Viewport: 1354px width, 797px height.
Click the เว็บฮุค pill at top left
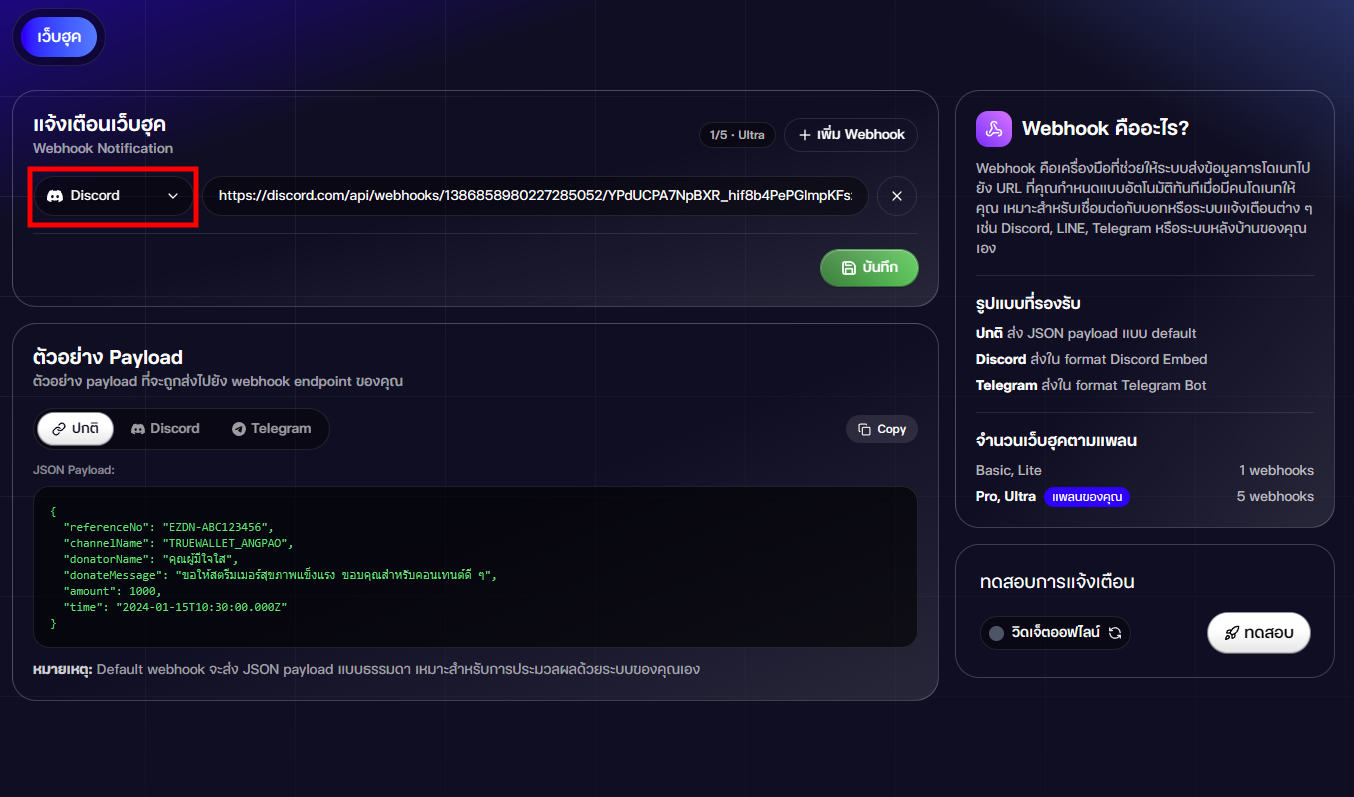click(x=59, y=37)
